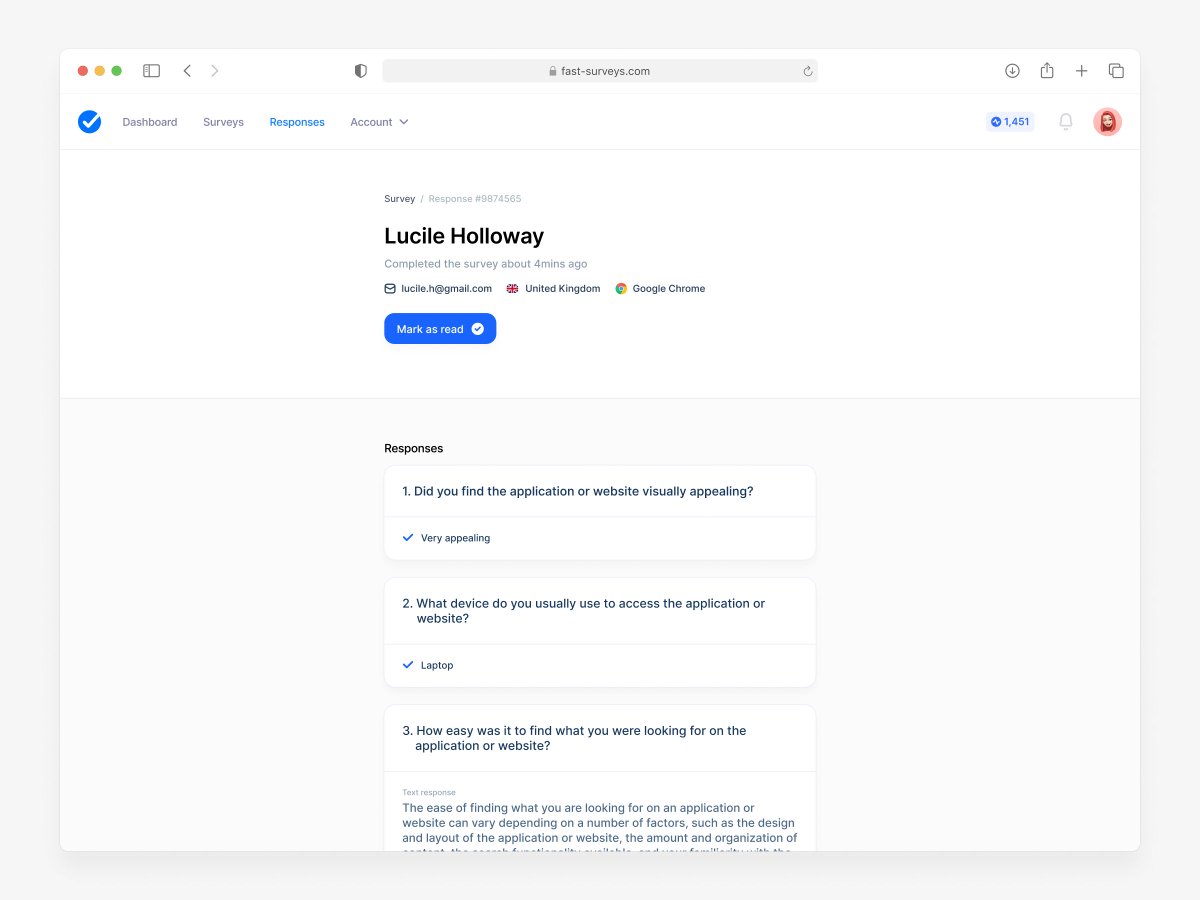The image size is (1200, 900).
Task: Click the Laptop answer
Action: pyautogui.click(x=437, y=665)
